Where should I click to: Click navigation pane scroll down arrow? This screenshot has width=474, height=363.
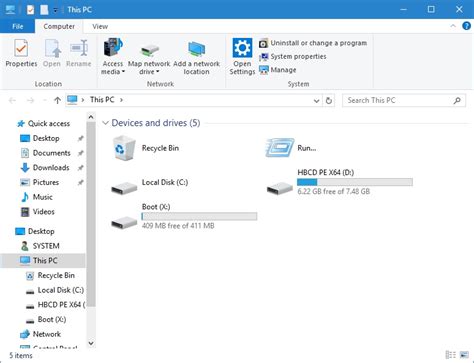click(91, 343)
